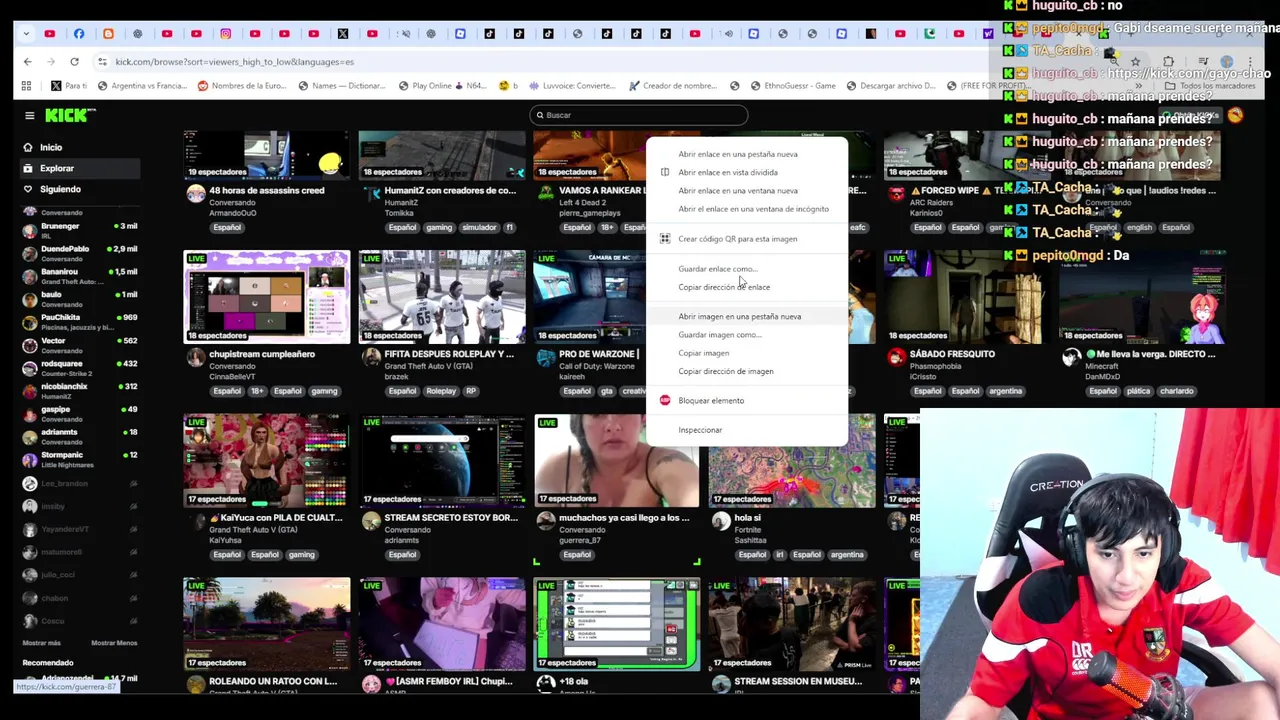Viewport: 1280px width, 720px height.
Task: Open the Instagram tab in the tab strip
Action: (226, 34)
